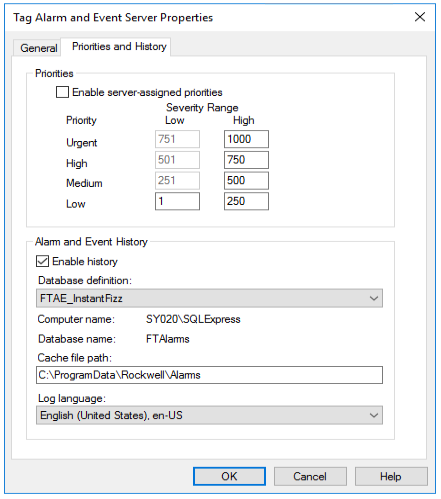Click the Urgent high severity field
The width and height of the screenshot is (441, 499).
246,139
